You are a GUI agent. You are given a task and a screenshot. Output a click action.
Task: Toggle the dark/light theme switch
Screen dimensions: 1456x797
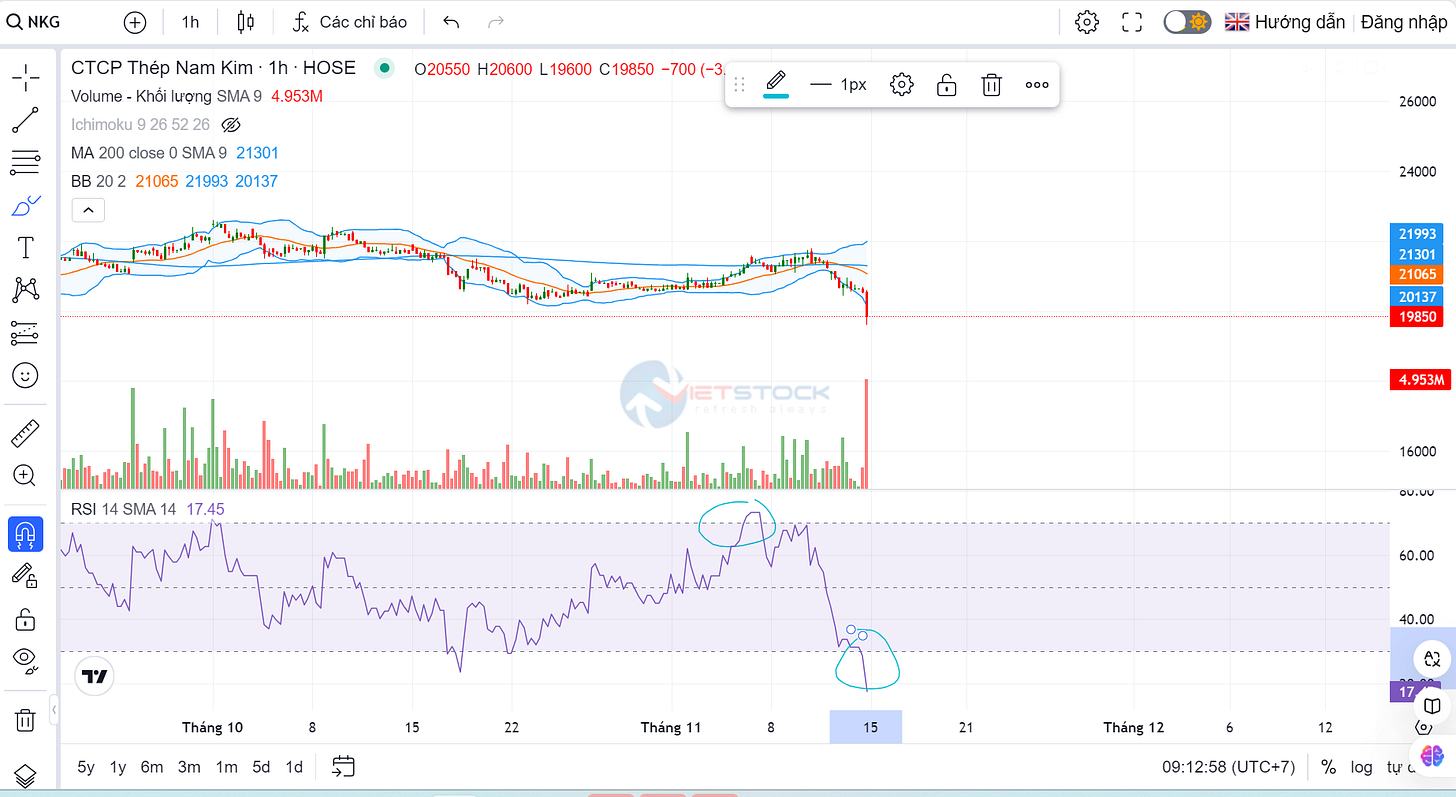click(x=1187, y=22)
